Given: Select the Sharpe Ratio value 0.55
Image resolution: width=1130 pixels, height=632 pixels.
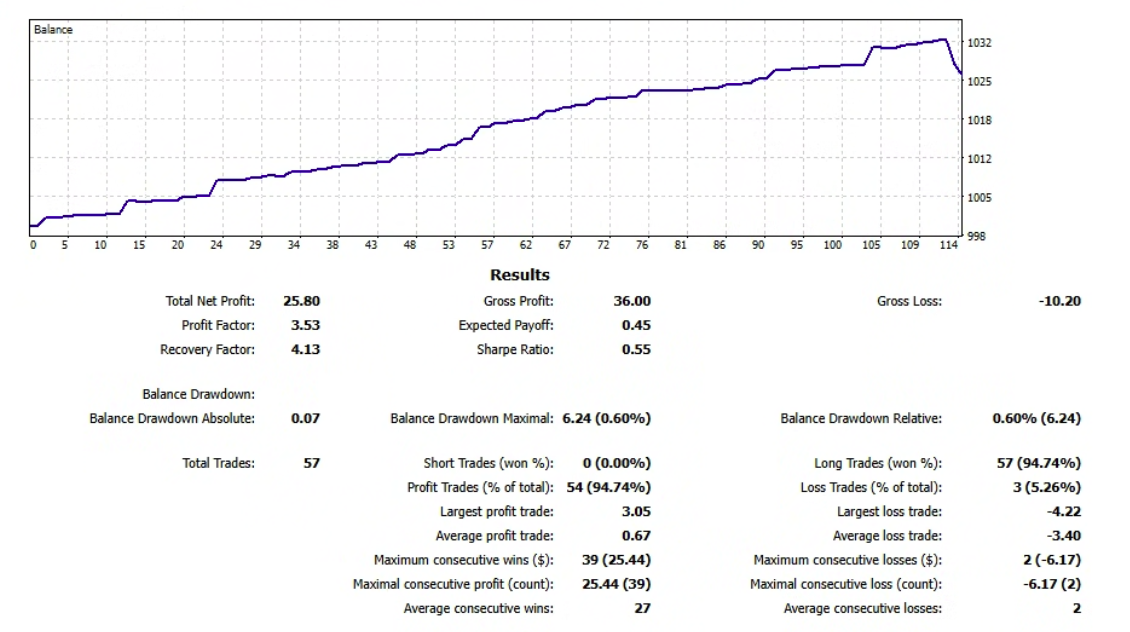Looking at the screenshot, I should (635, 350).
